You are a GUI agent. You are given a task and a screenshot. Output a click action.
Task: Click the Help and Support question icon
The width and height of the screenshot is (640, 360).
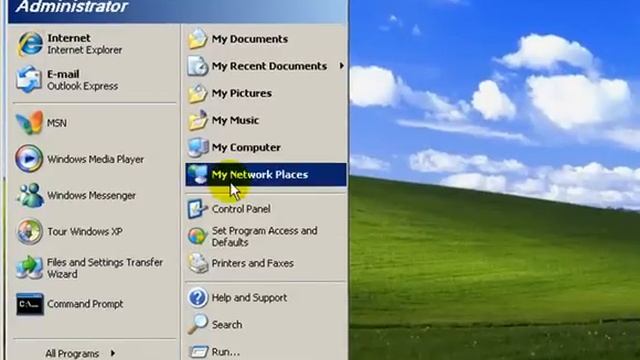point(198,298)
